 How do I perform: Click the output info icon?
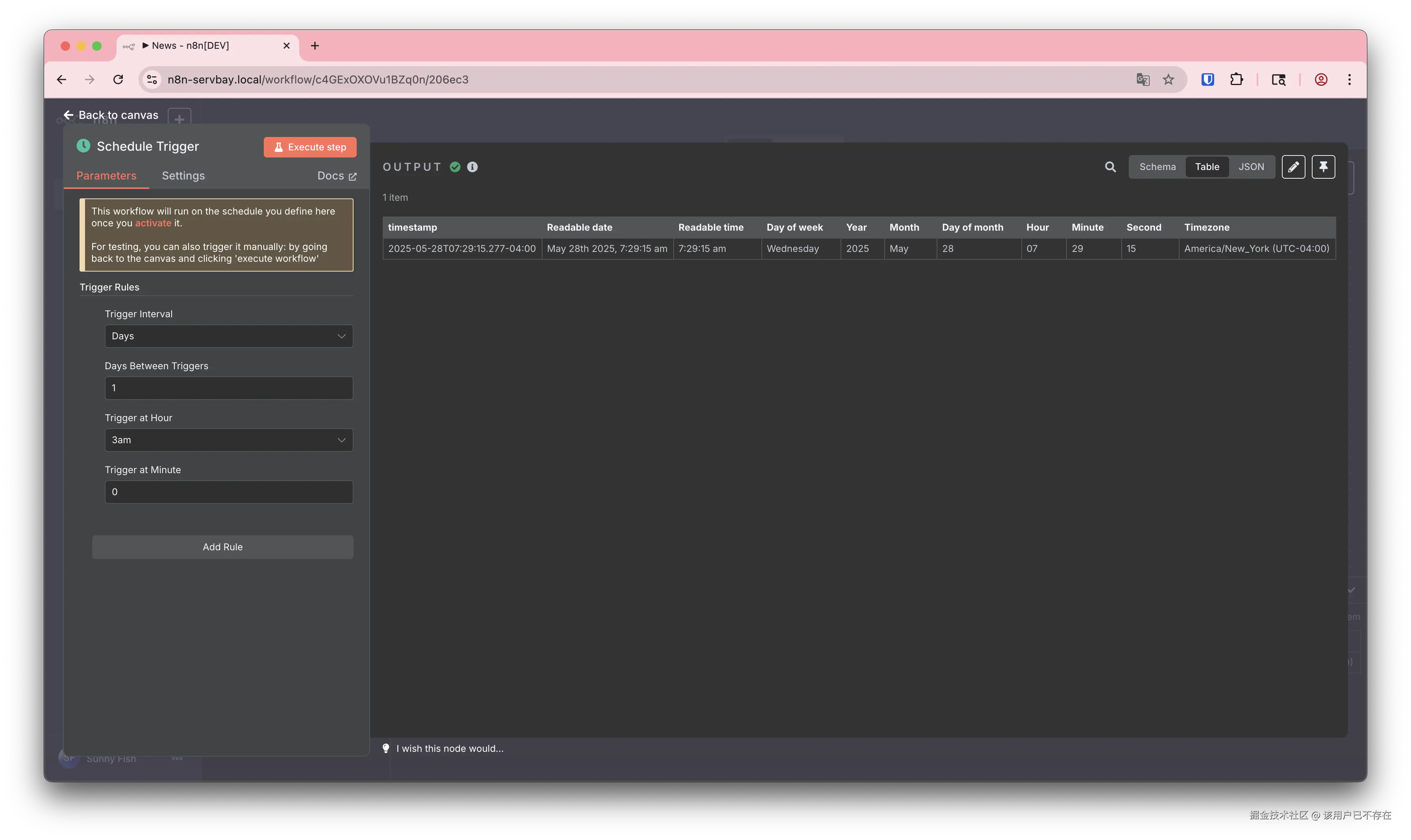click(x=472, y=167)
